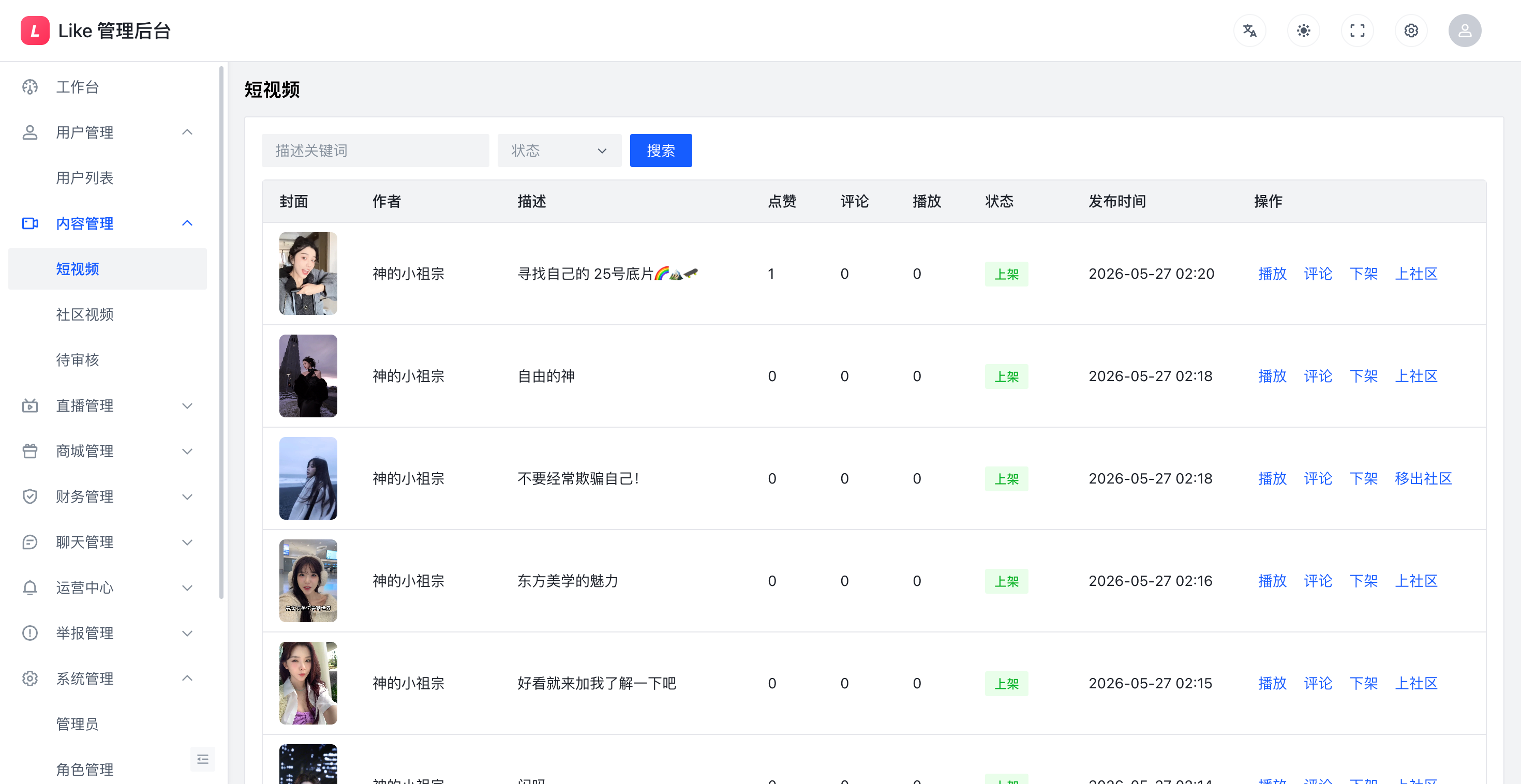Viewport: 1521px width, 784px height.
Task: Open cover thumbnail of 自由的神
Action: click(x=308, y=376)
